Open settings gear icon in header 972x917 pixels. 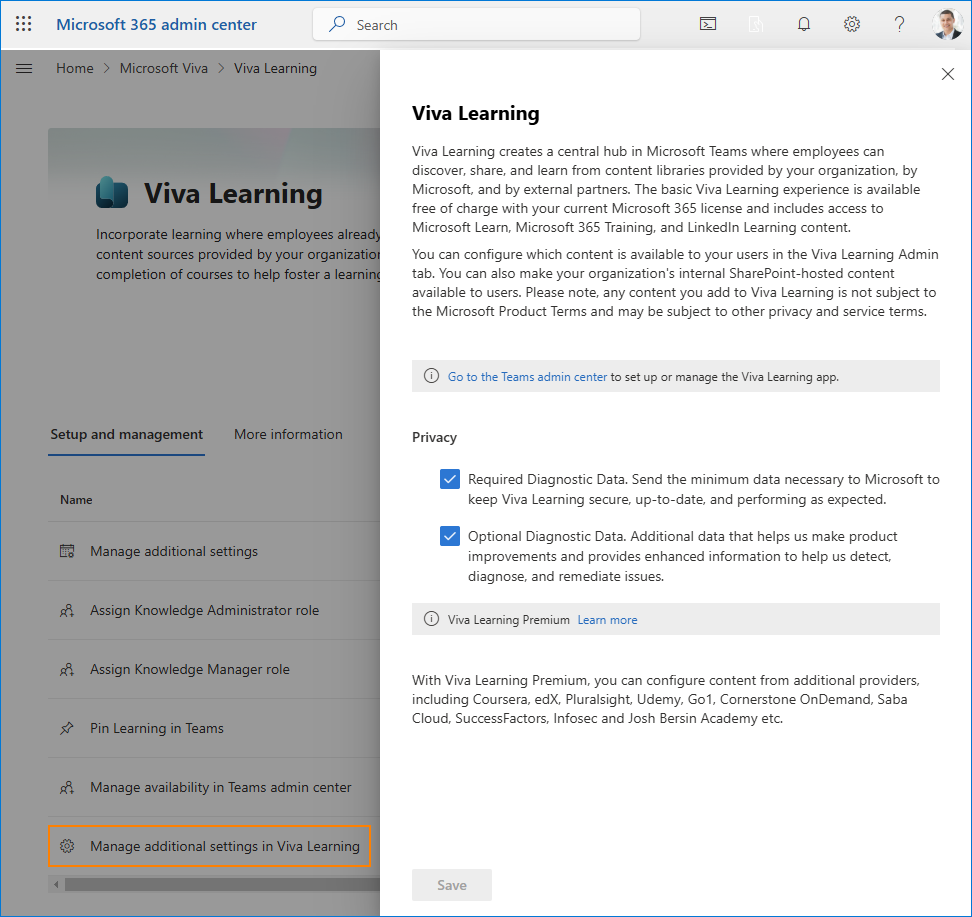[852, 24]
